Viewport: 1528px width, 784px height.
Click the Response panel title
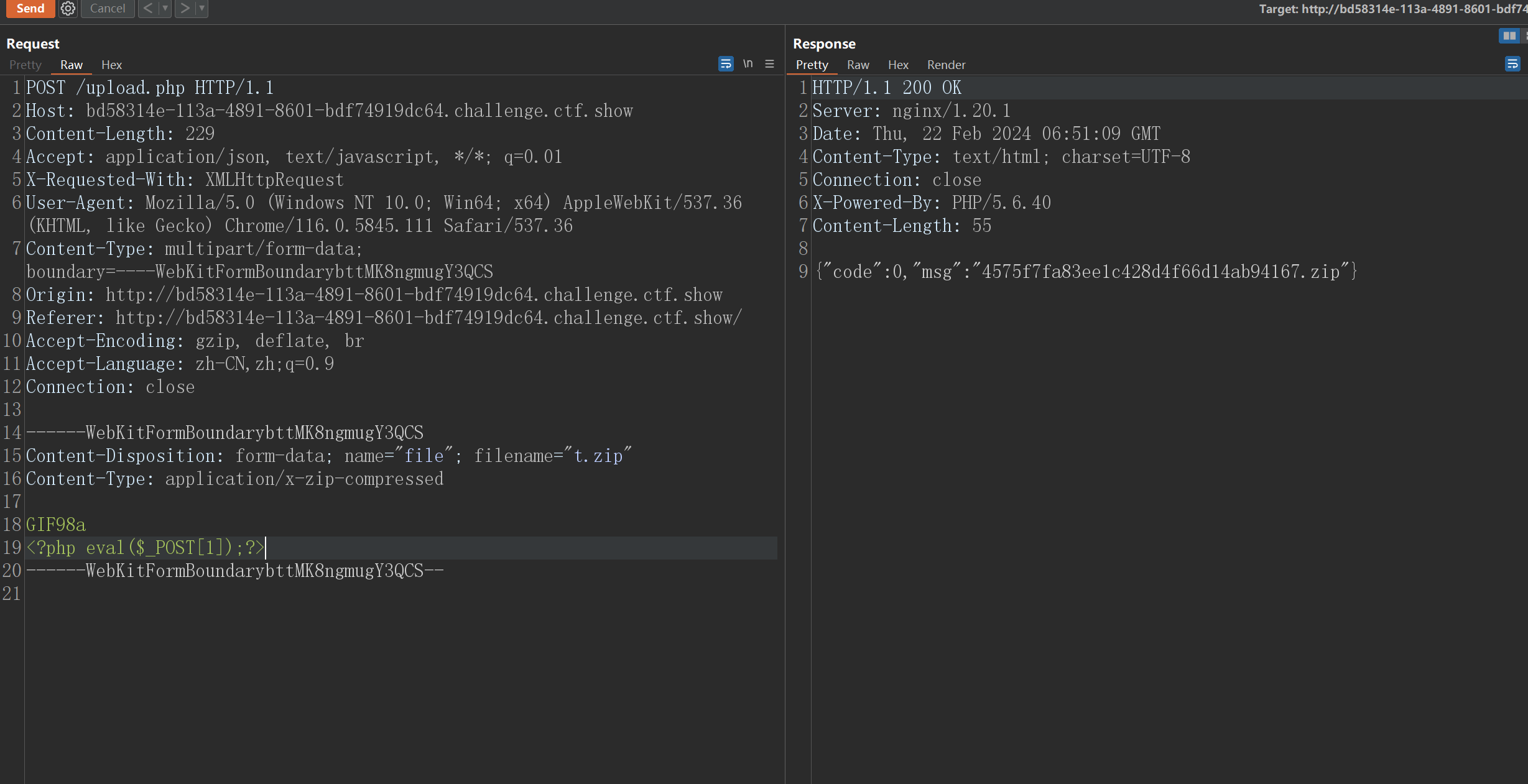(824, 44)
